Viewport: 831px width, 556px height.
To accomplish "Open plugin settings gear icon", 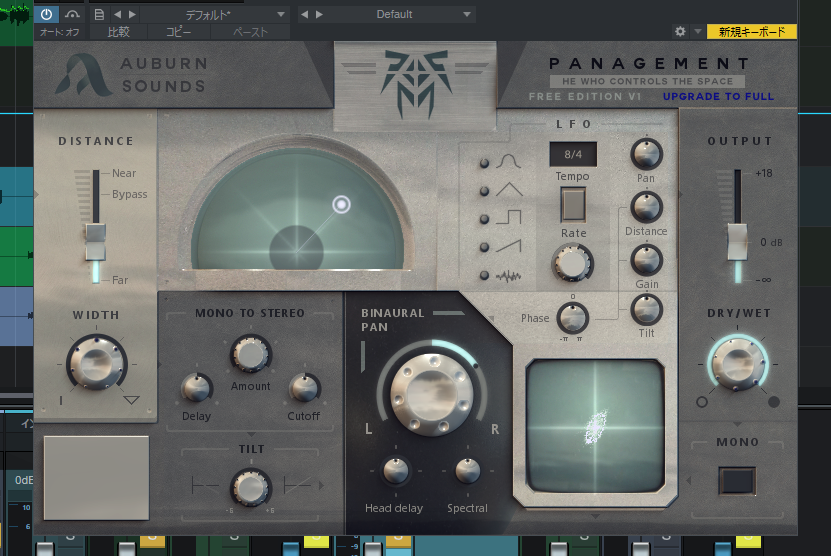I will [680, 32].
